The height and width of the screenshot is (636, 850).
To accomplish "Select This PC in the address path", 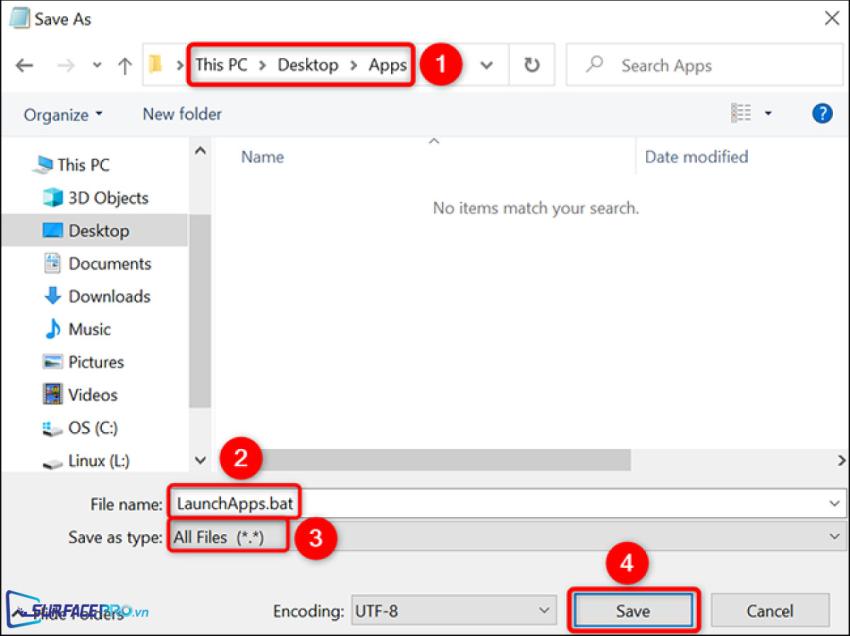I will tap(221, 65).
